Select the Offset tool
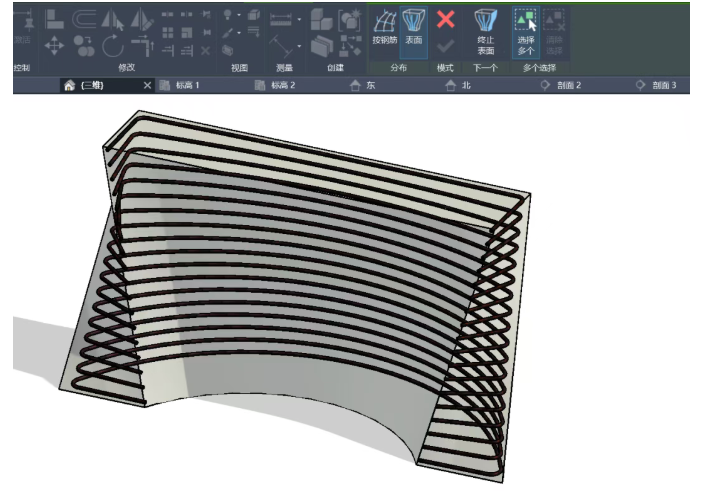Viewport: 717px width, 491px height. point(84,19)
